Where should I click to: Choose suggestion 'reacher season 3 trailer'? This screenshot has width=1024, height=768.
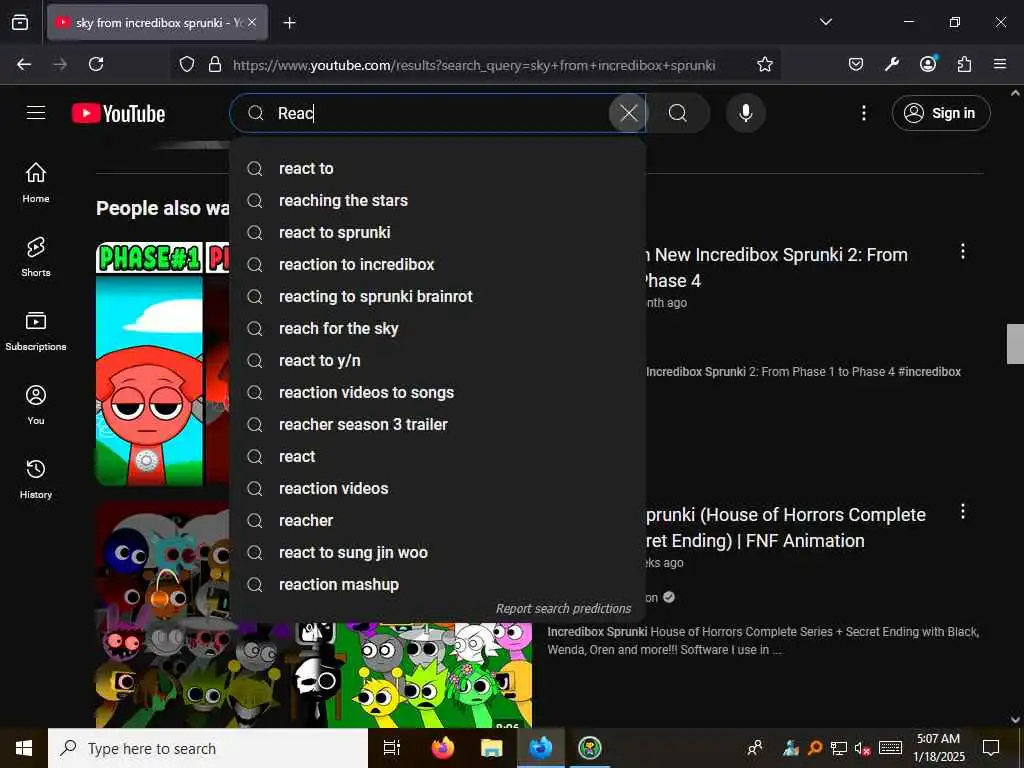pyautogui.click(x=438, y=424)
